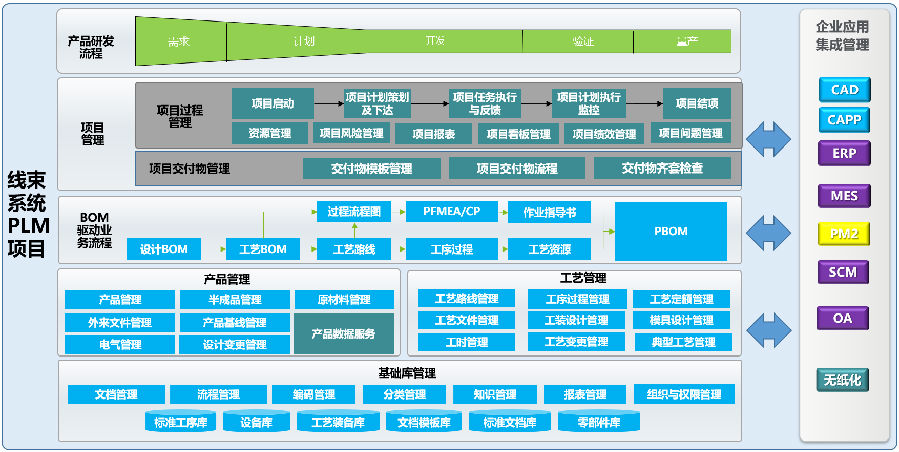Click the 项目计划策划及下达 step
The image size is (899, 452).
[x=377, y=103]
